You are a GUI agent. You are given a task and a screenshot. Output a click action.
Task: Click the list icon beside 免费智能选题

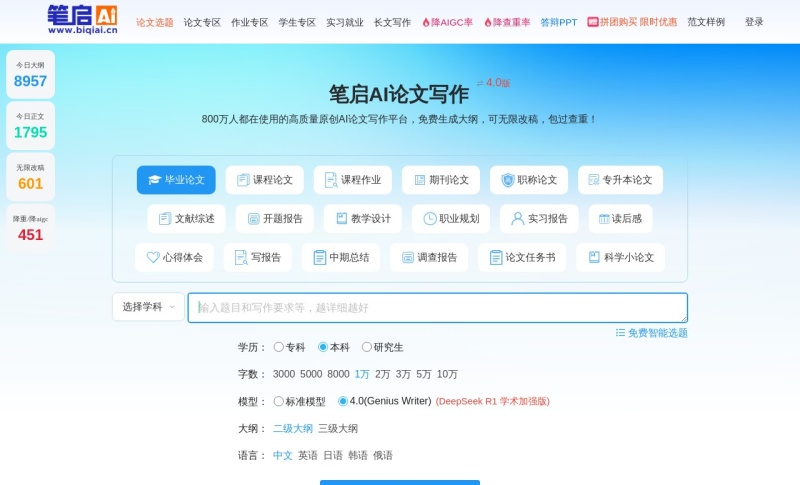click(x=620, y=333)
